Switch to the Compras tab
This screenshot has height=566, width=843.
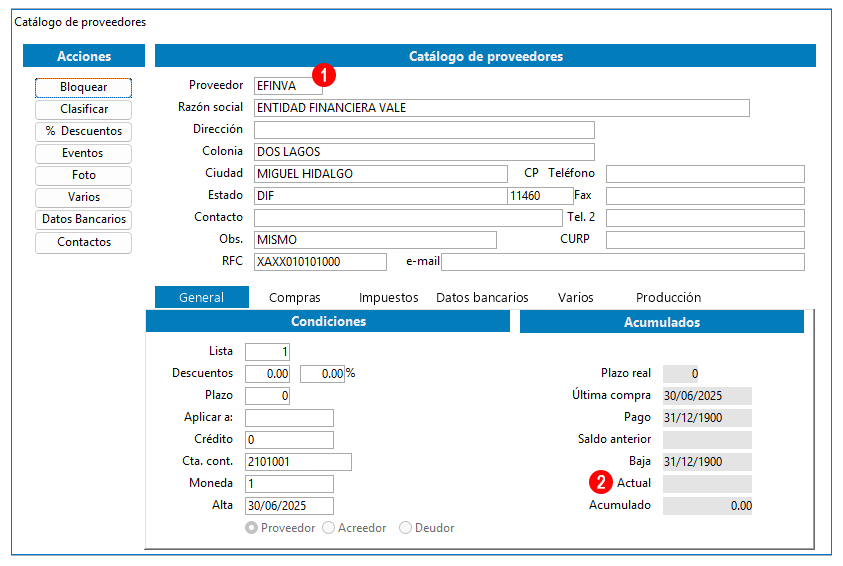(295, 297)
